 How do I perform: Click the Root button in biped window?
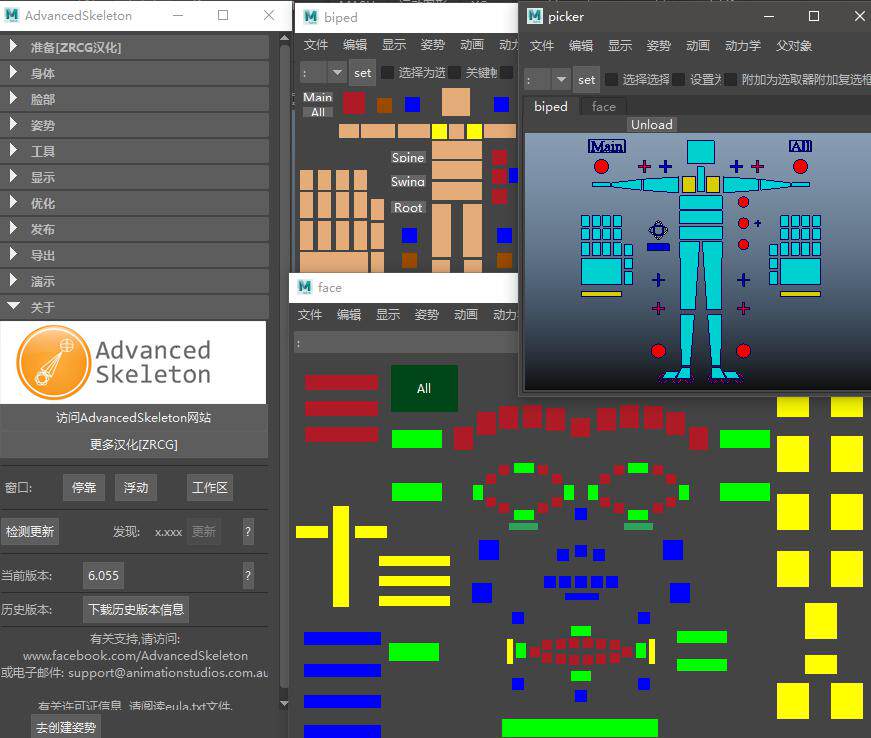pyautogui.click(x=408, y=207)
